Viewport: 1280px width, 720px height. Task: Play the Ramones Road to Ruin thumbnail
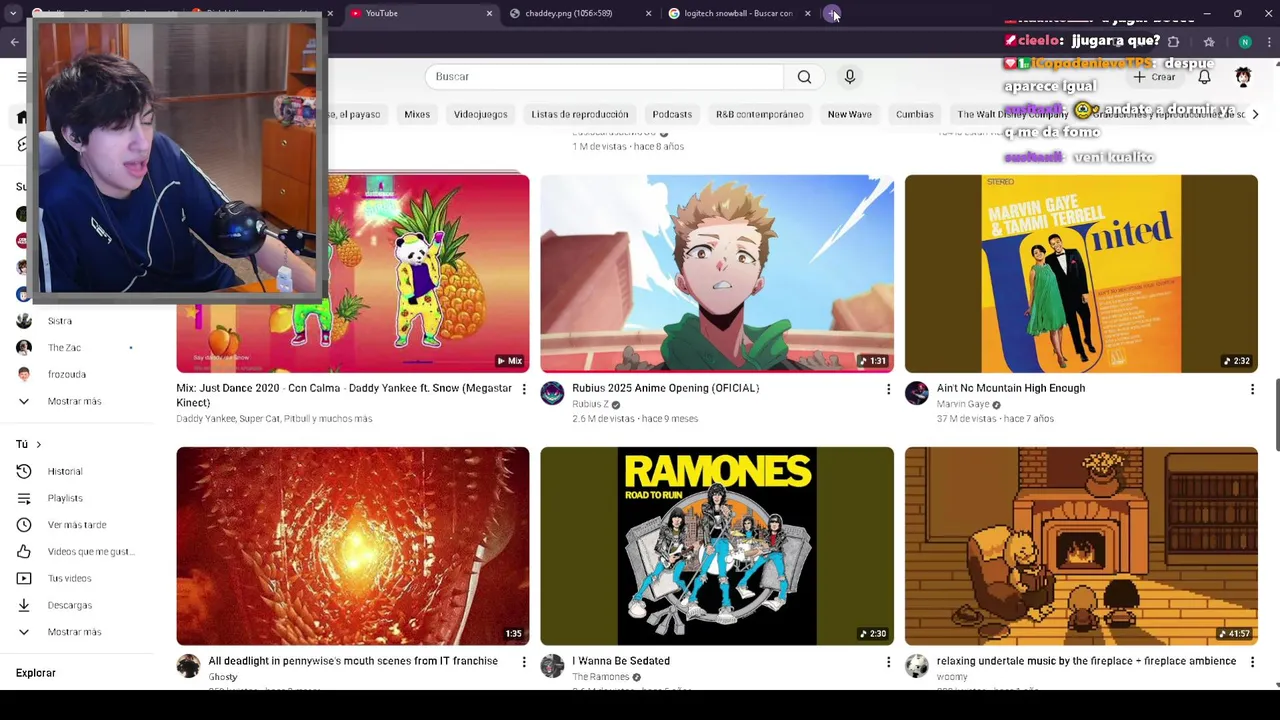click(x=717, y=546)
